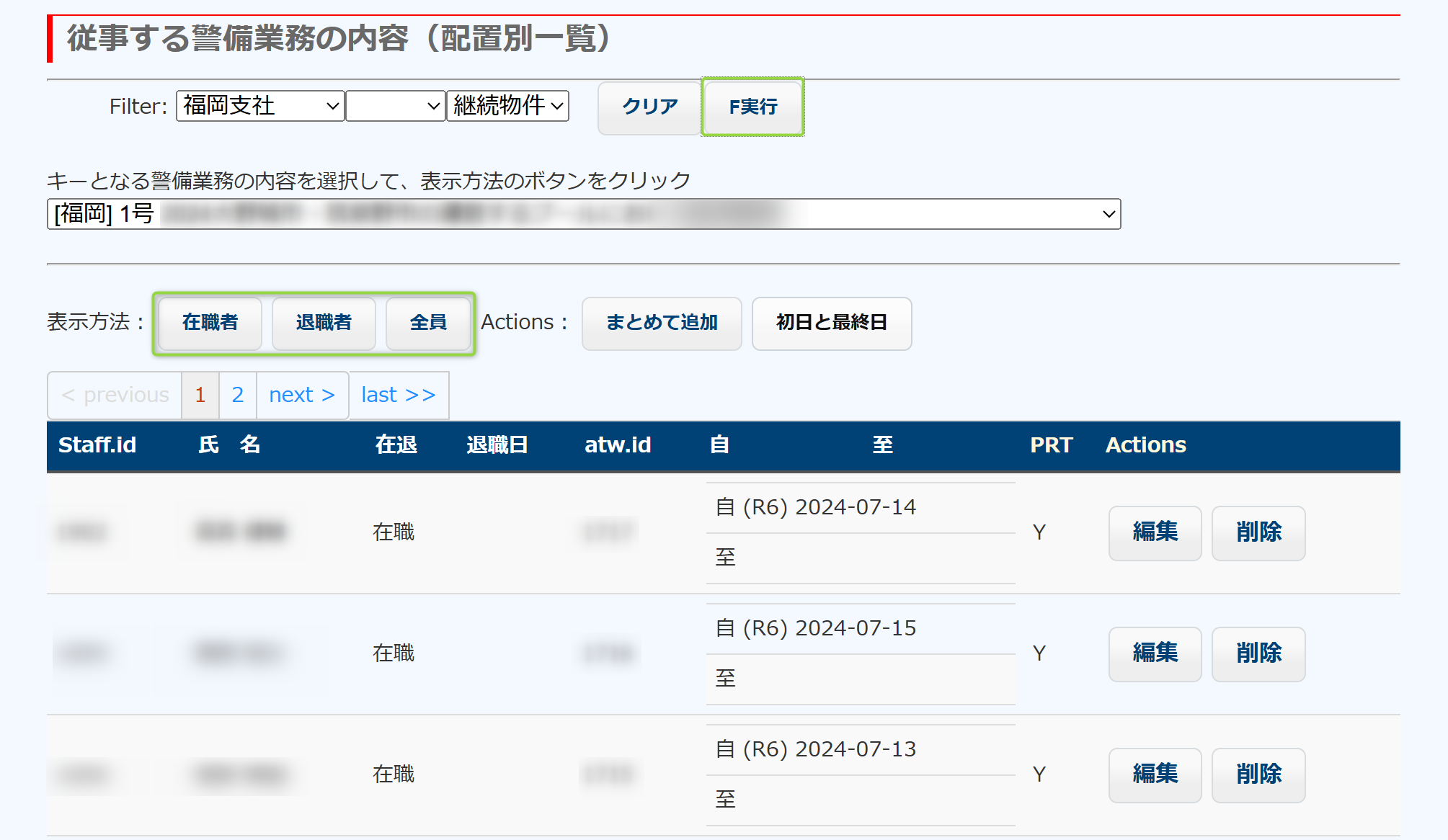The width and height of the screenshot is (1448, 840).
Task: Expand the 継続物件 filter dropdown
Action: pyautogui.click(x=507, y=106)
